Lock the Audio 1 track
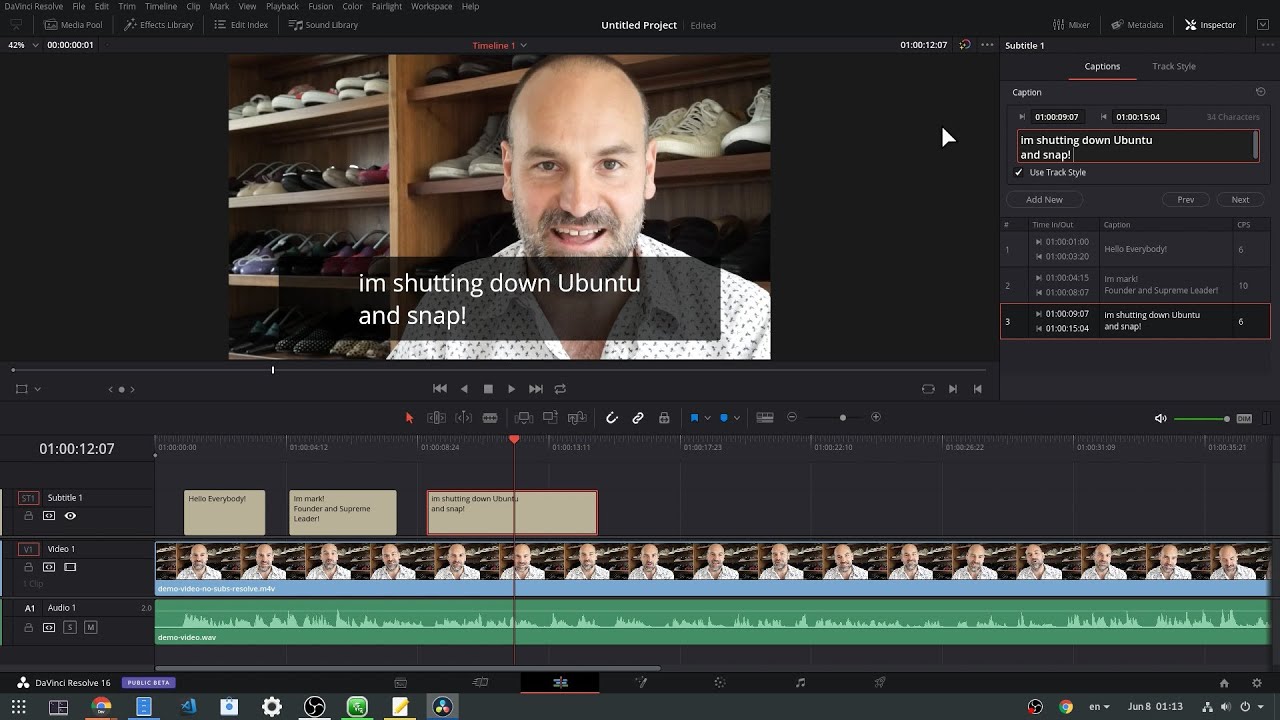Viewport: 1280px width, 720px height. [29, 627]
